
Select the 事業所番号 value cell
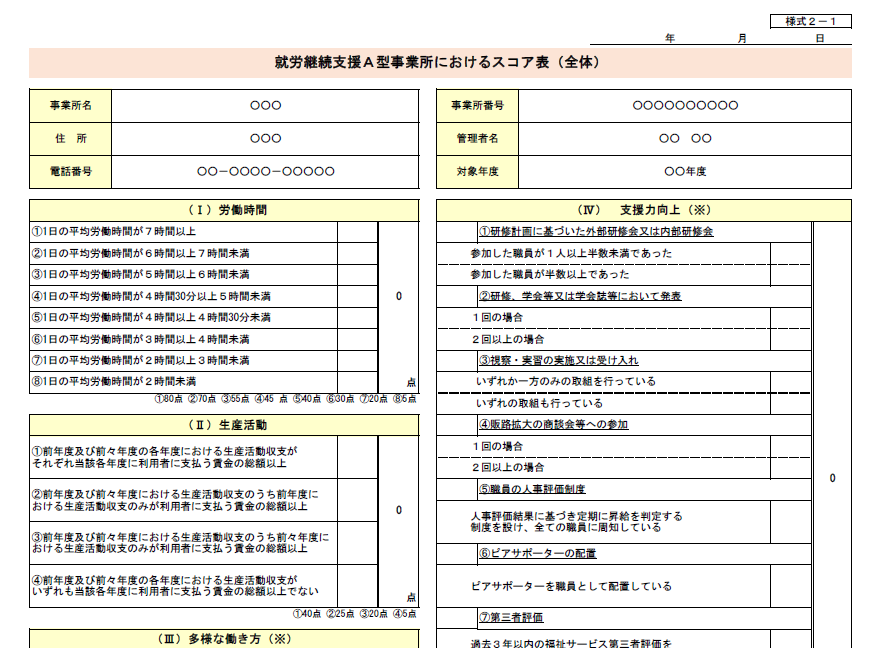click(x=685, y=105)
